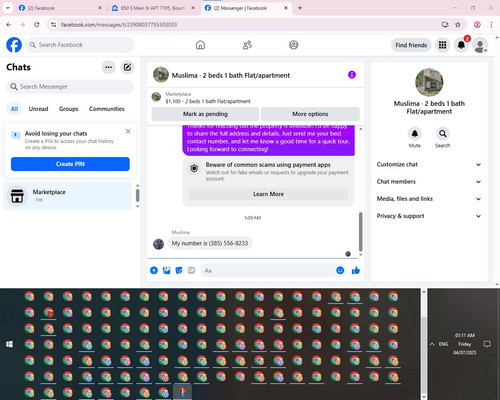
Task: Open the emoji picker smiley icon
Action: pos(340,270)
